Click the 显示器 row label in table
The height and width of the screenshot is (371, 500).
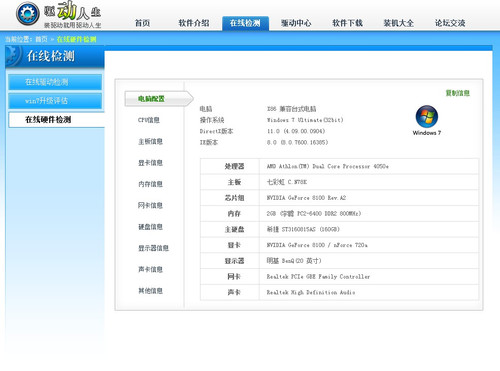click(x=234, y=261)
